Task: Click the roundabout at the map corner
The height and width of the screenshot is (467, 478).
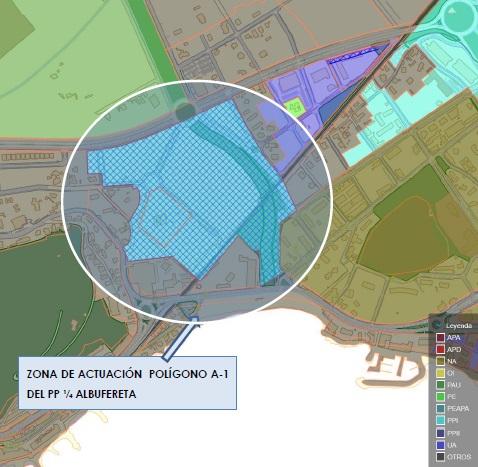Action: 459,16
